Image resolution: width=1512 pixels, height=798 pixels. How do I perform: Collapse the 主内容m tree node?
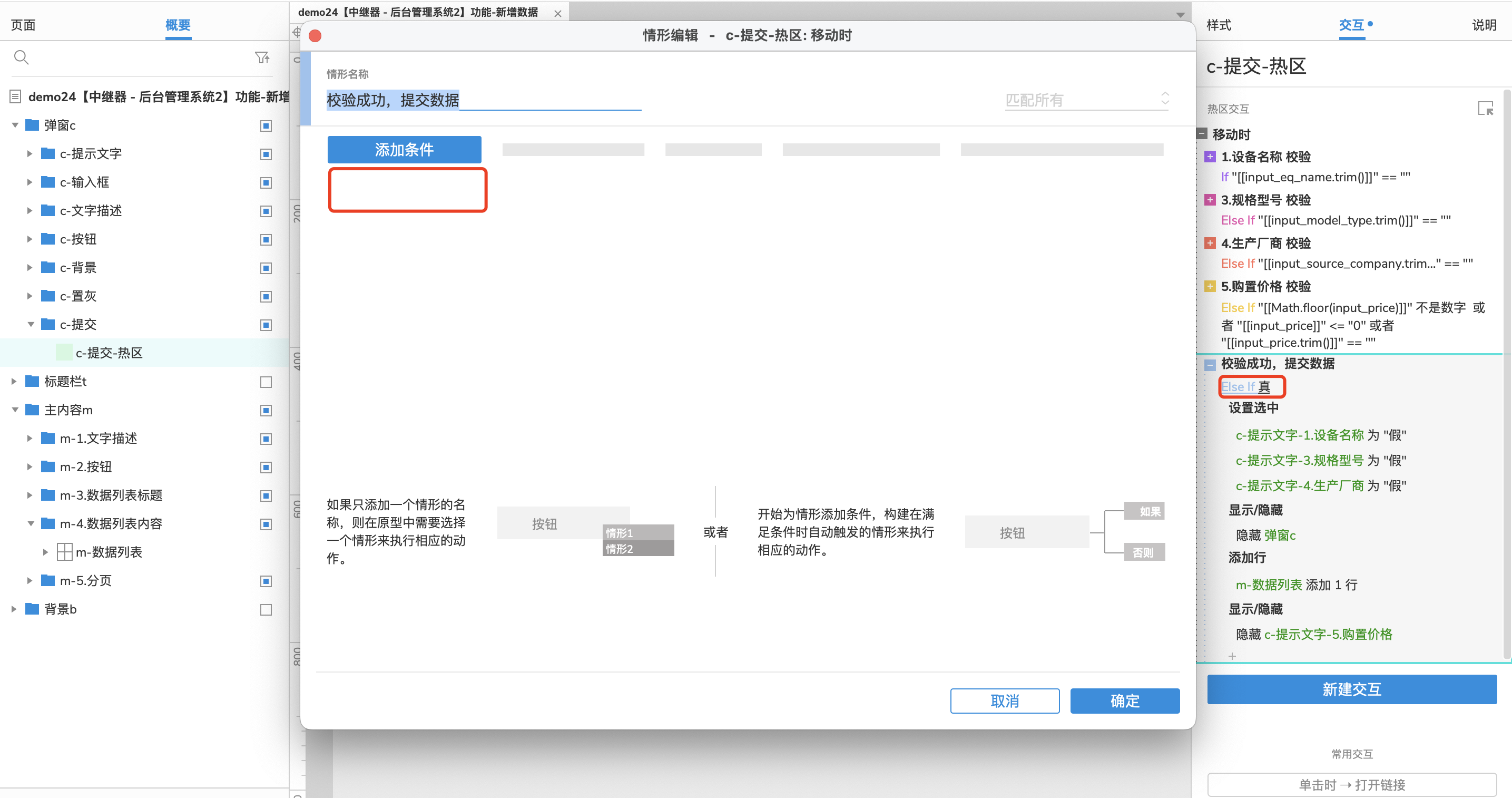coord(15,410)
